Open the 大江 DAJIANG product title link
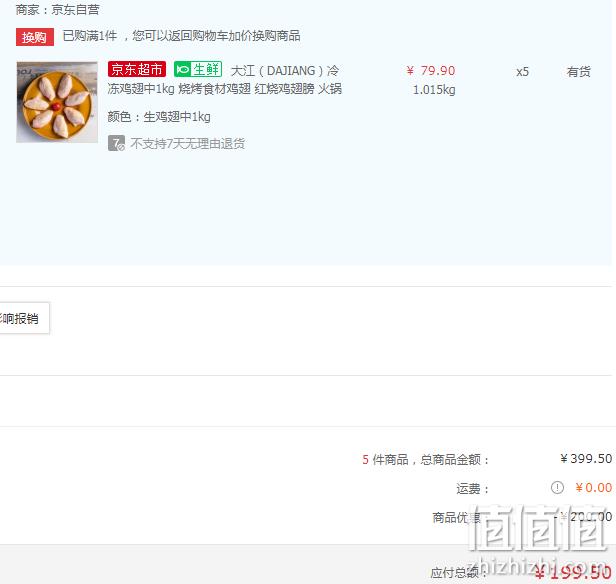Viewport: 616px width, 584px height. [225, 80]
